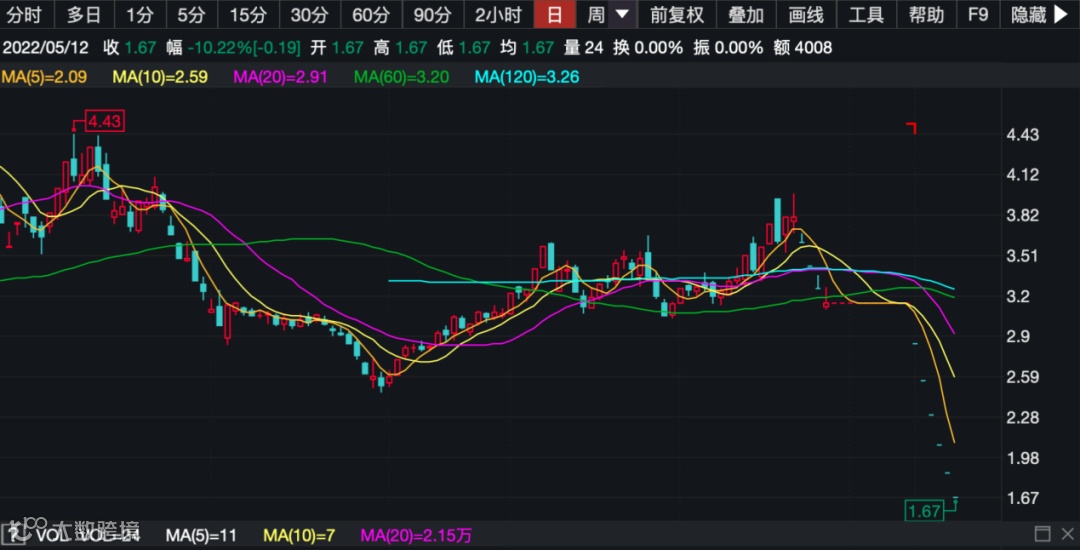Click the F9 button
Image resolution: width=1080 pixels, height=550 pixels.
coord(977,14)
